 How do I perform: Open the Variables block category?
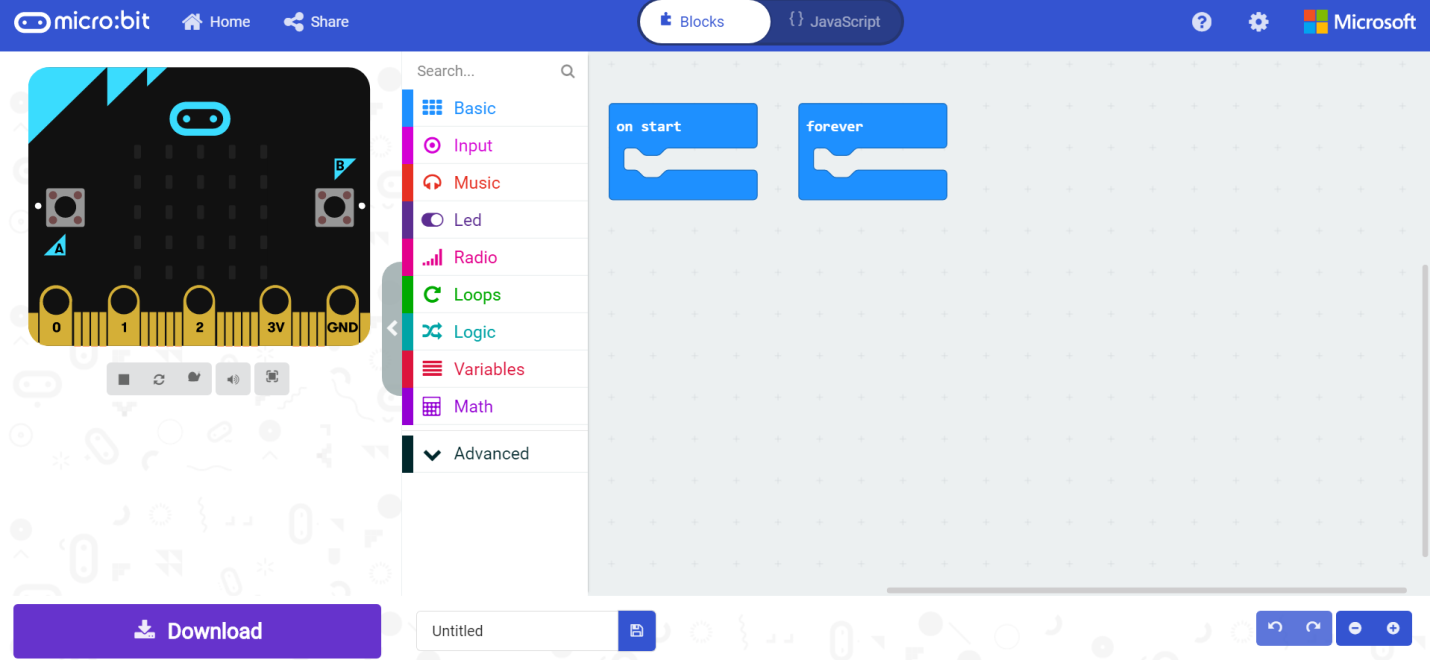(x=489, y=368)
